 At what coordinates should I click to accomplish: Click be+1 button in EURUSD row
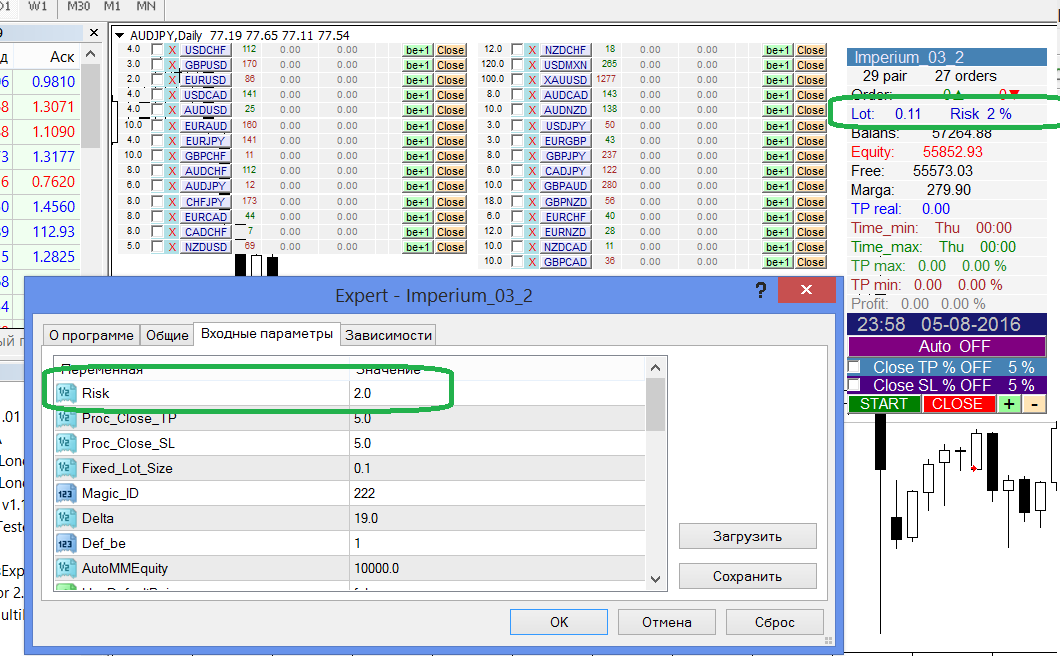[418, 80]
